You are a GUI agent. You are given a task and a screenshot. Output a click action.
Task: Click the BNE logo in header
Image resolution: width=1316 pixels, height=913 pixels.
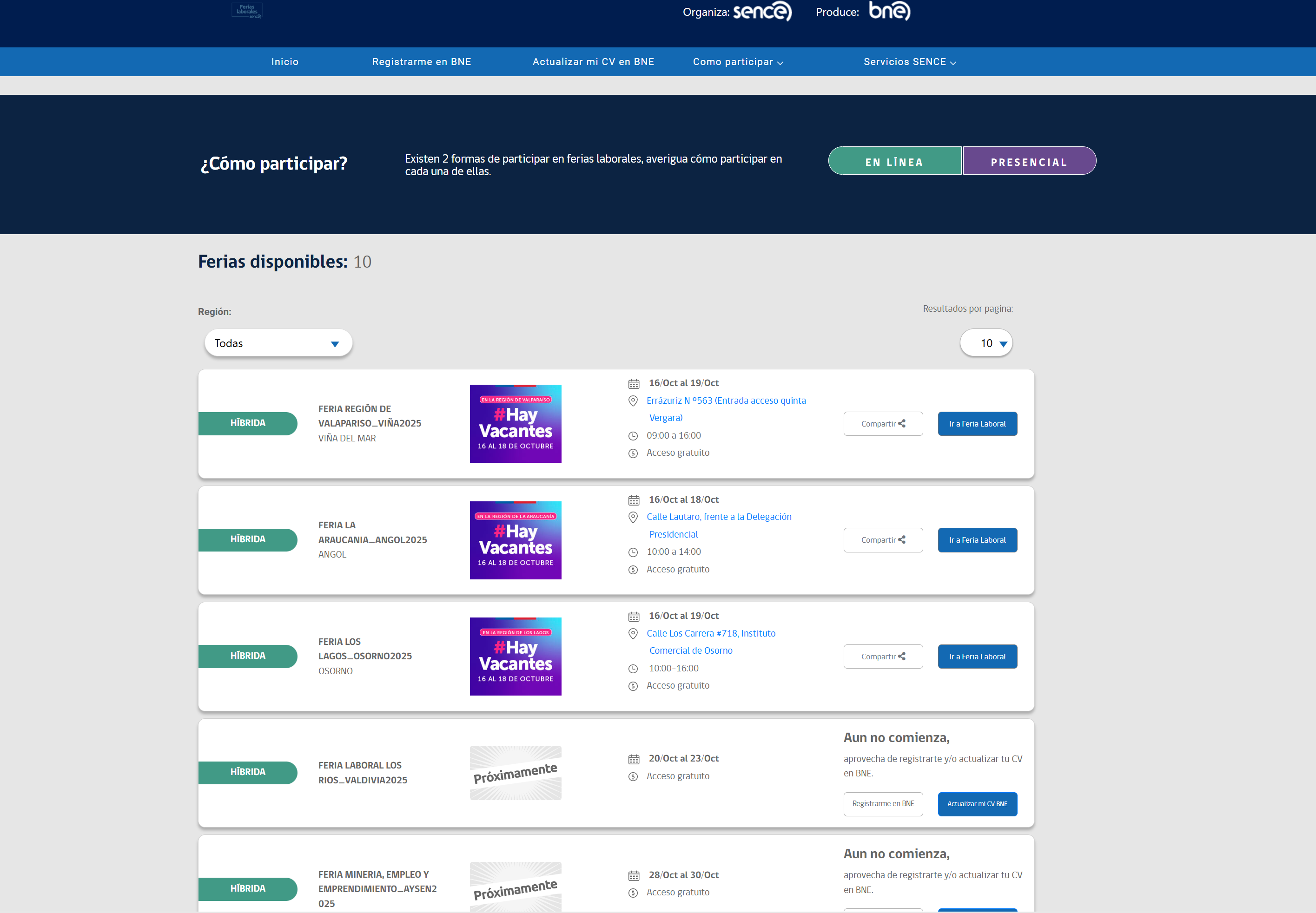coord(889,10)
